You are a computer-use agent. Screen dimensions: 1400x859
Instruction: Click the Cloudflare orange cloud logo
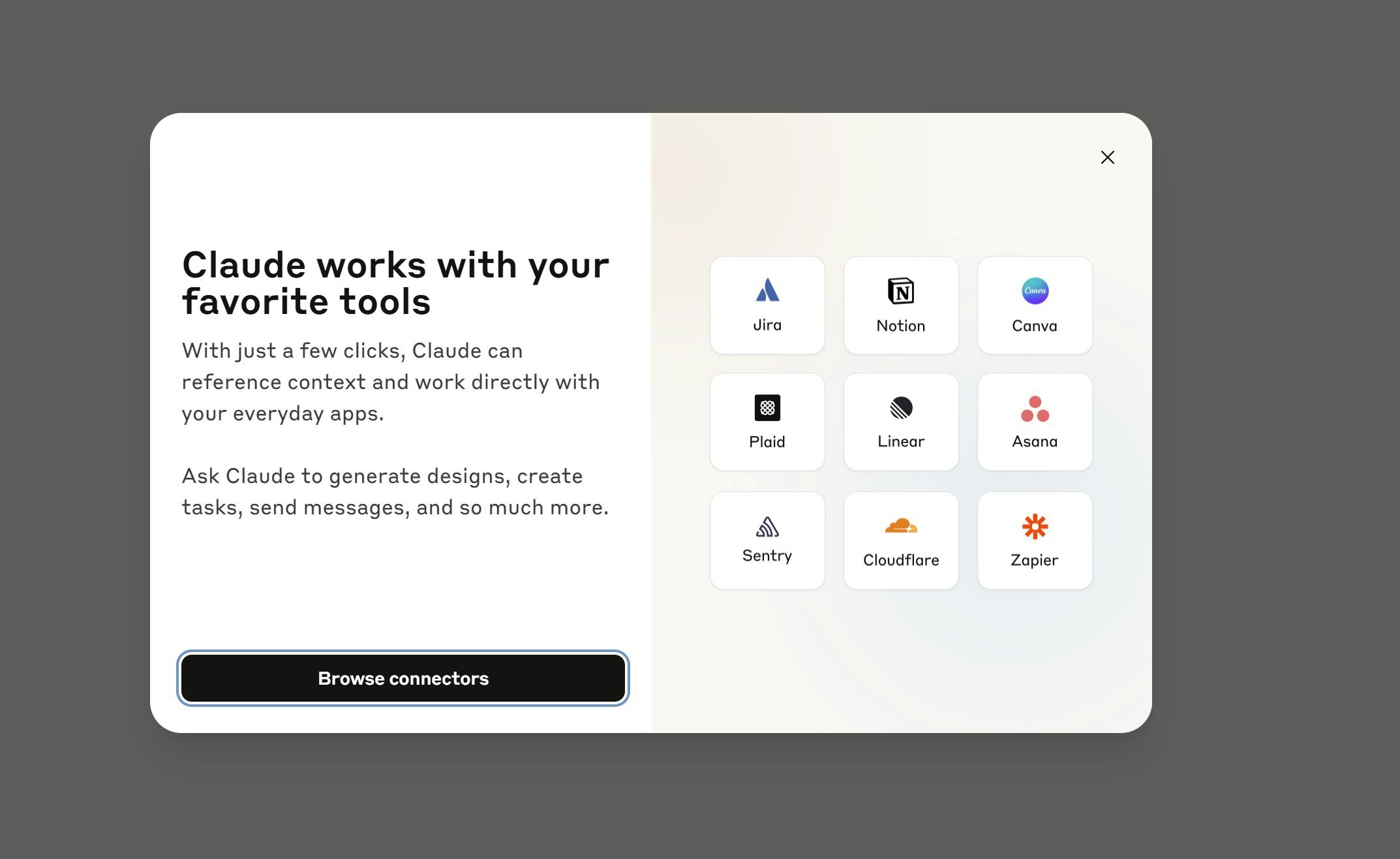[x=901, y=525]
